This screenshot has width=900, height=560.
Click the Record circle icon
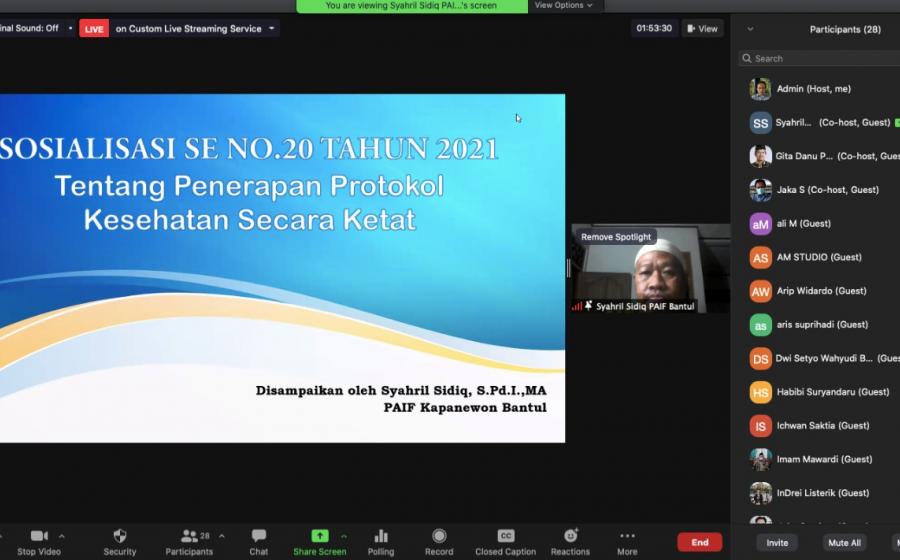439,536
